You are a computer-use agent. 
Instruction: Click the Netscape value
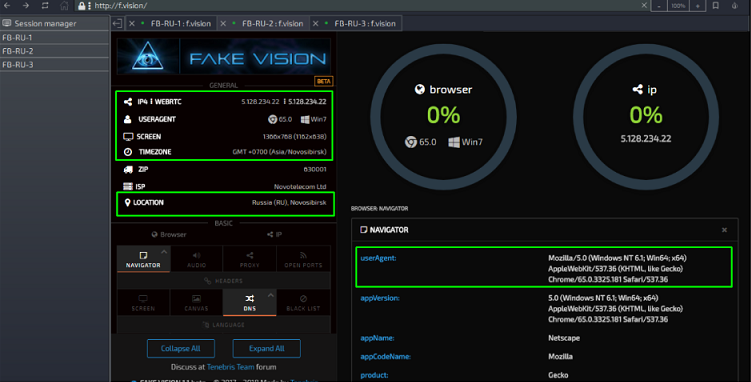pos(564,338)
